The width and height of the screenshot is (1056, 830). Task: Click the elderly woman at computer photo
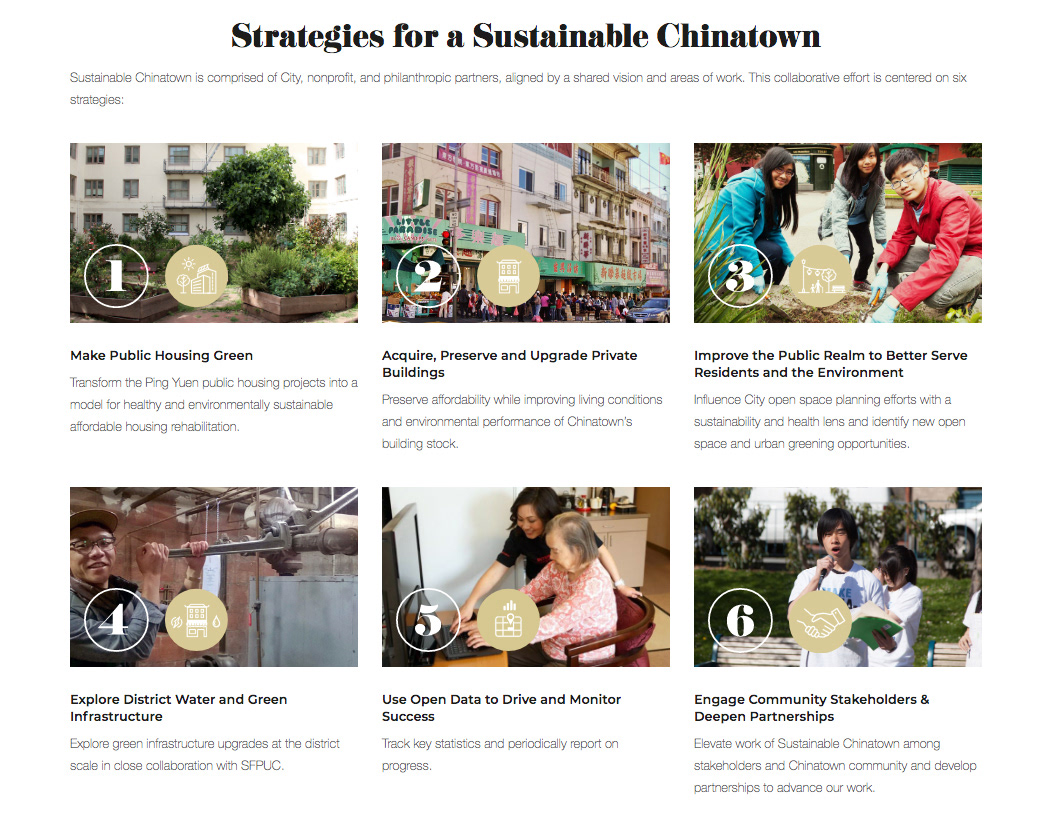coord(526,577)
